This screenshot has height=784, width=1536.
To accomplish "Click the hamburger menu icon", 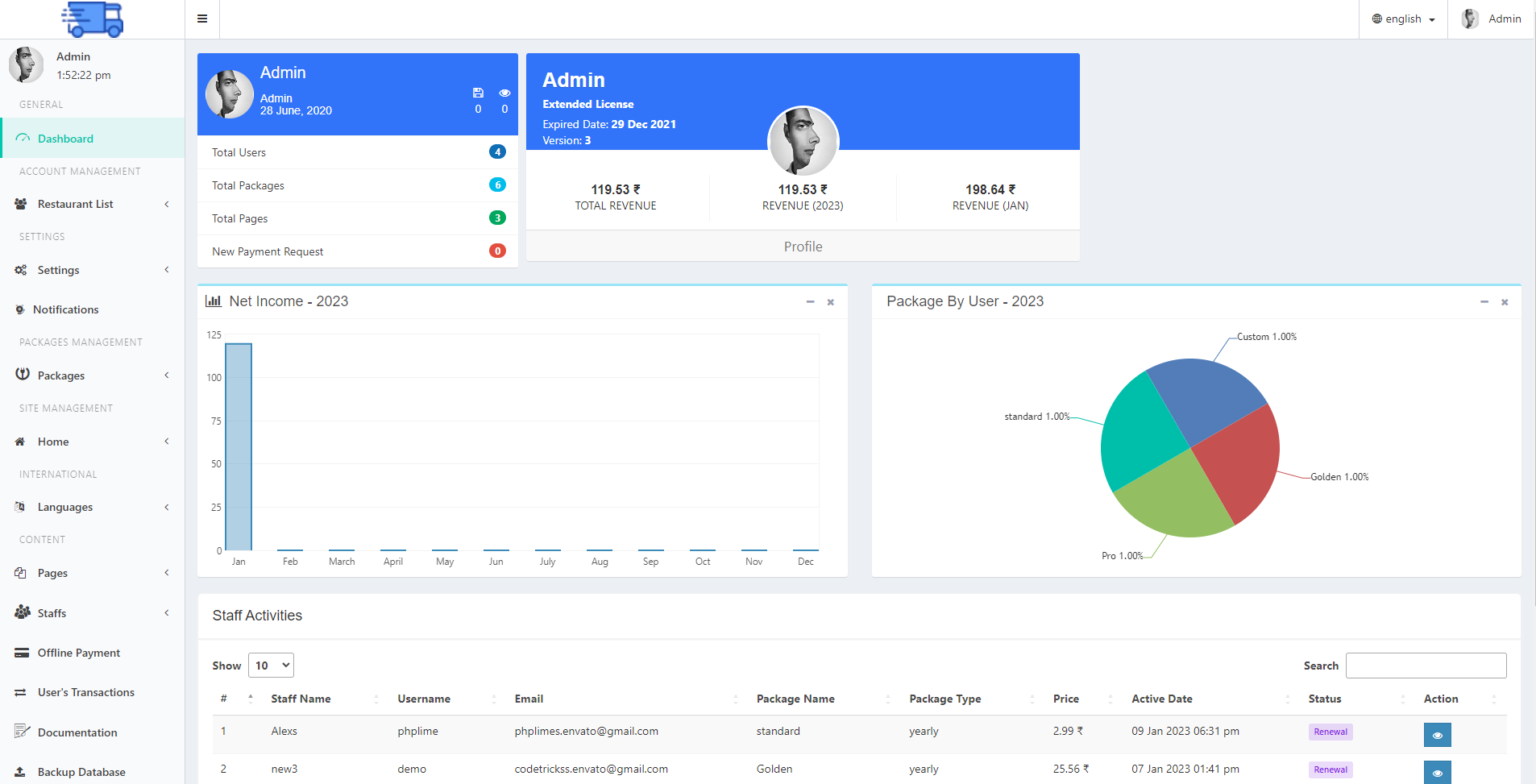I will click(202, 19).
